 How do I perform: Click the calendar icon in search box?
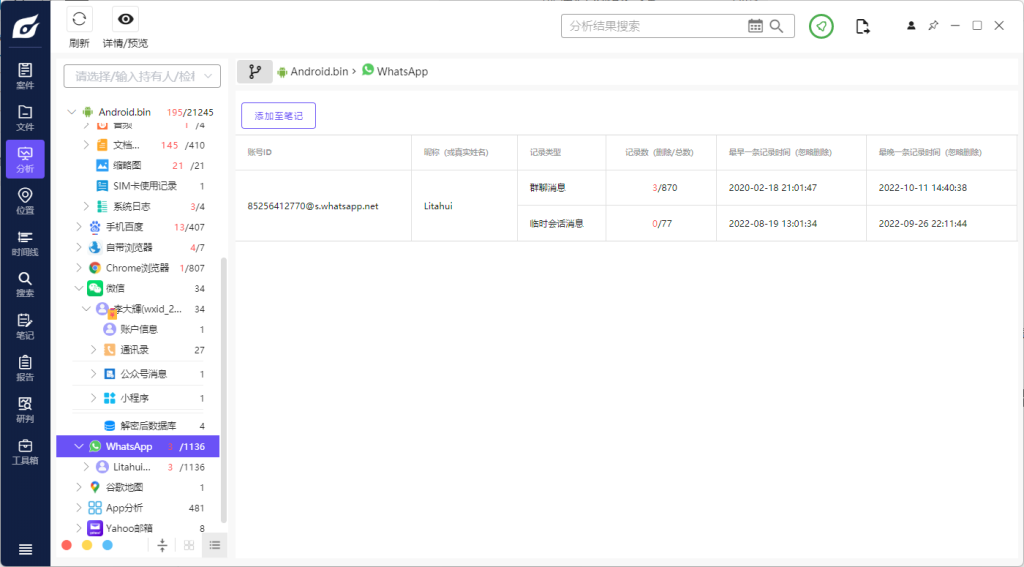755,26
